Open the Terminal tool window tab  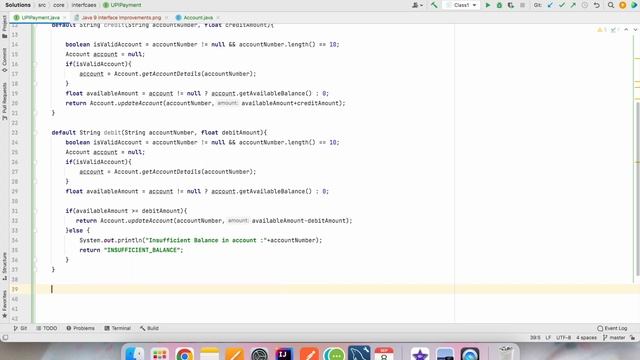point(118,328)
